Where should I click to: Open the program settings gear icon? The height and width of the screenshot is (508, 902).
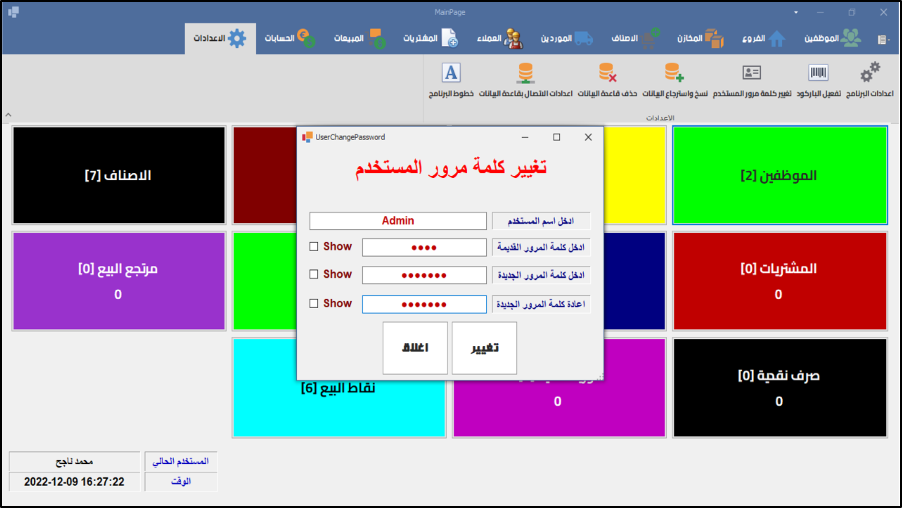click(x=870, y=73)
